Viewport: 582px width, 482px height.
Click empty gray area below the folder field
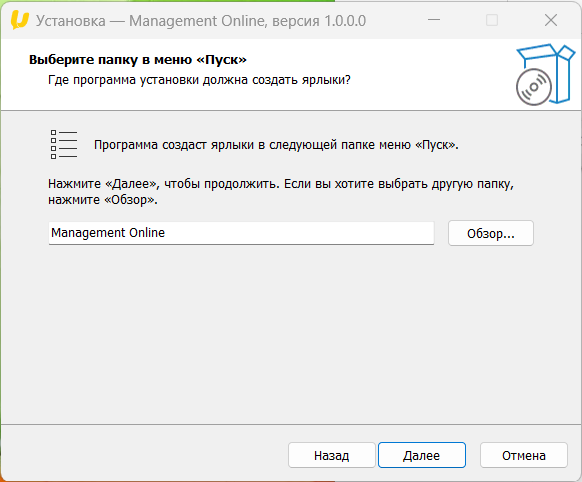[x=291, y=334]
